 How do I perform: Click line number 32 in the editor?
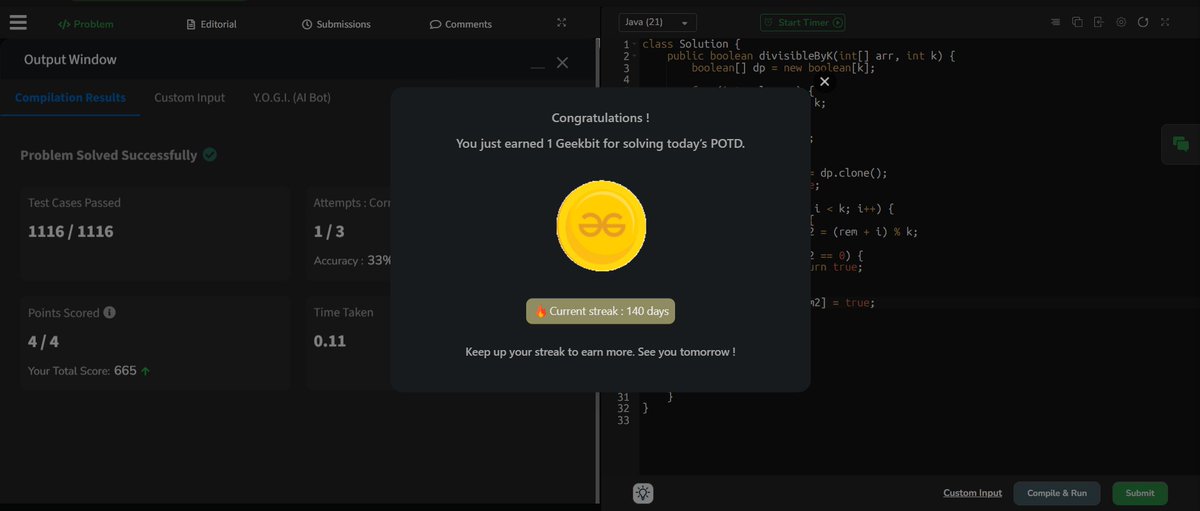pos(624,408)
